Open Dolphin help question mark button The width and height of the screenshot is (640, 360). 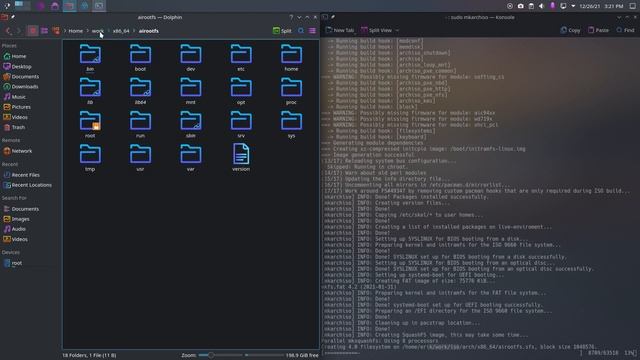coord(291,18)
